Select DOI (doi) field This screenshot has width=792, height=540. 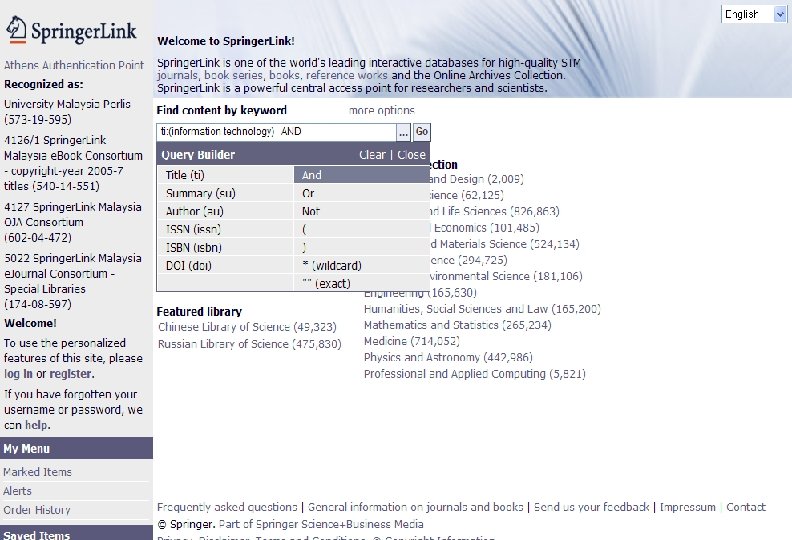tap(225, 266)
